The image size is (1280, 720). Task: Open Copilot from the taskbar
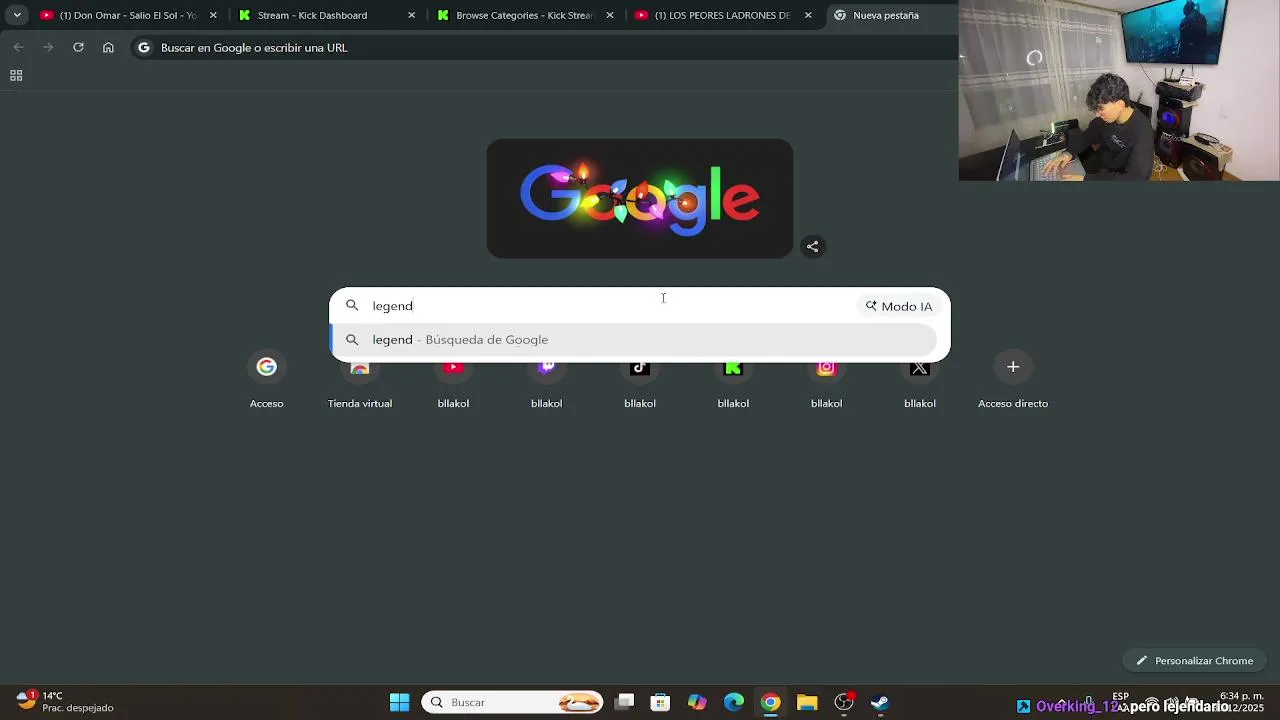click(x=697, y=702)
